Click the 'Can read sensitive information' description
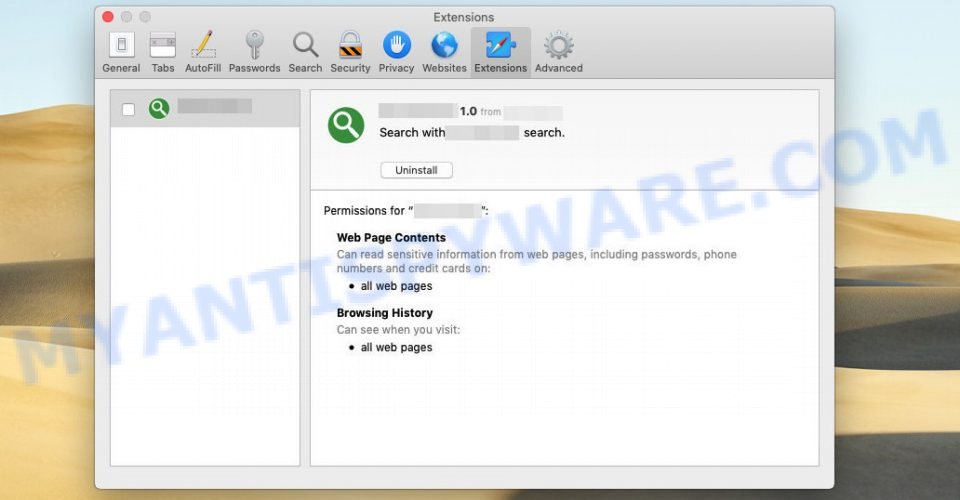Image resolution: width=960 pixels, height=500 pixels. [536, 261]
